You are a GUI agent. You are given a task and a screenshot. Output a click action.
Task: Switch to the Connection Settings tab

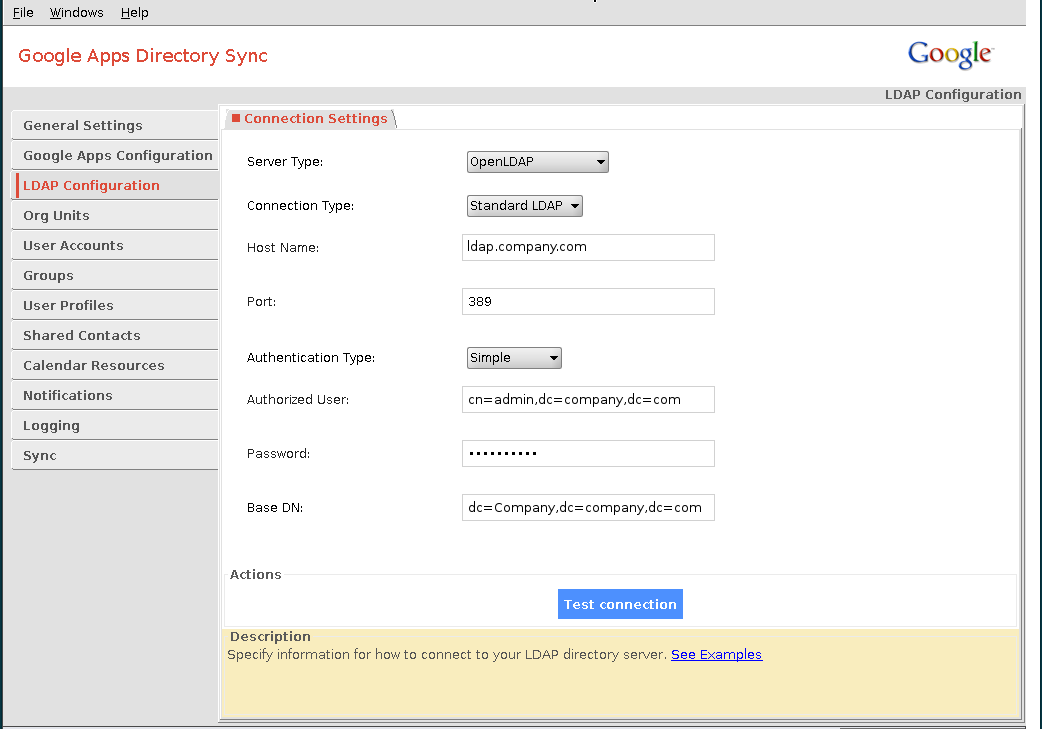point(317,118)
